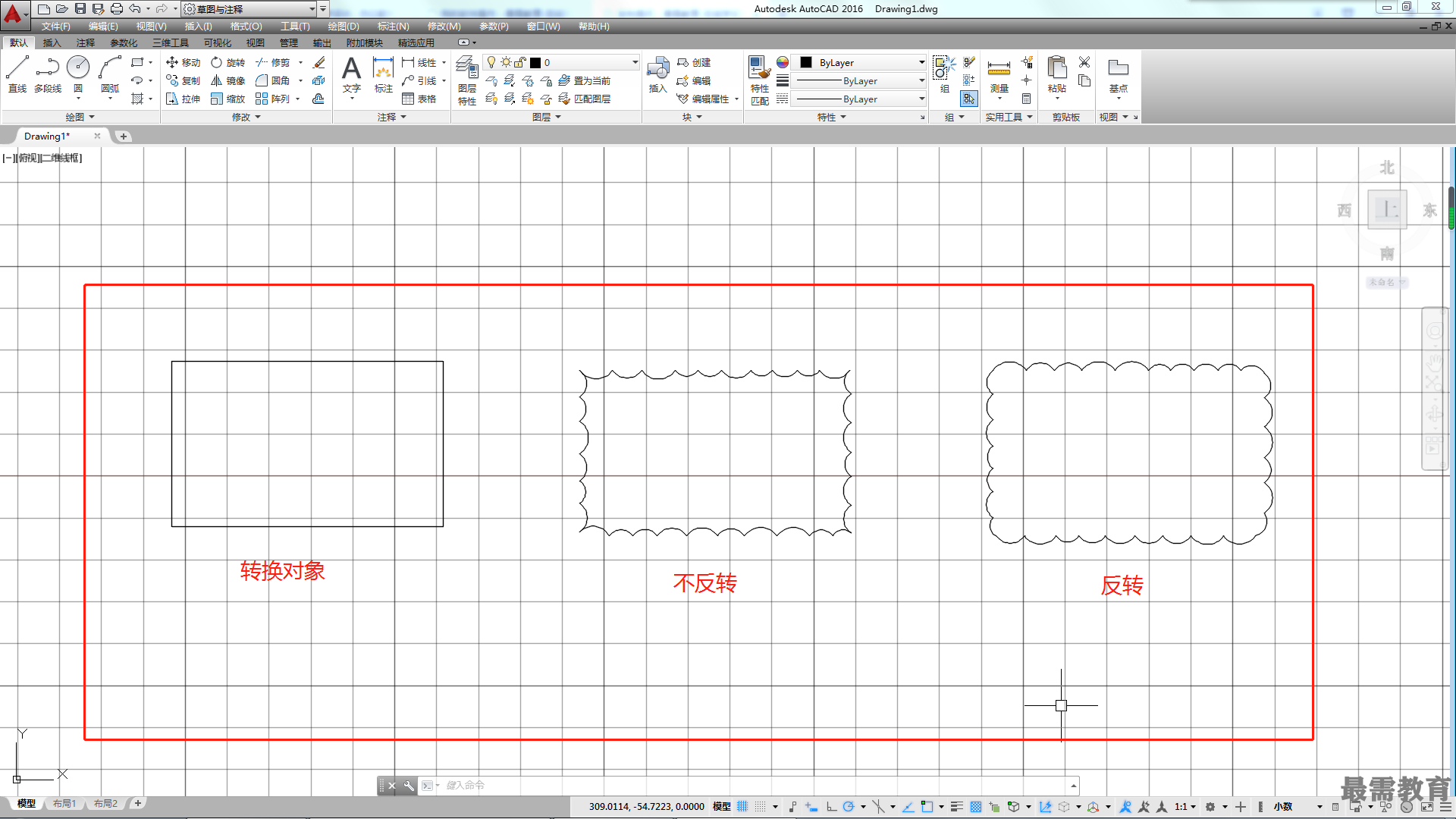Select the 圆弧 (Arc) tool
This screenshot has width=1456, height=819.
(x=110, y=74)
